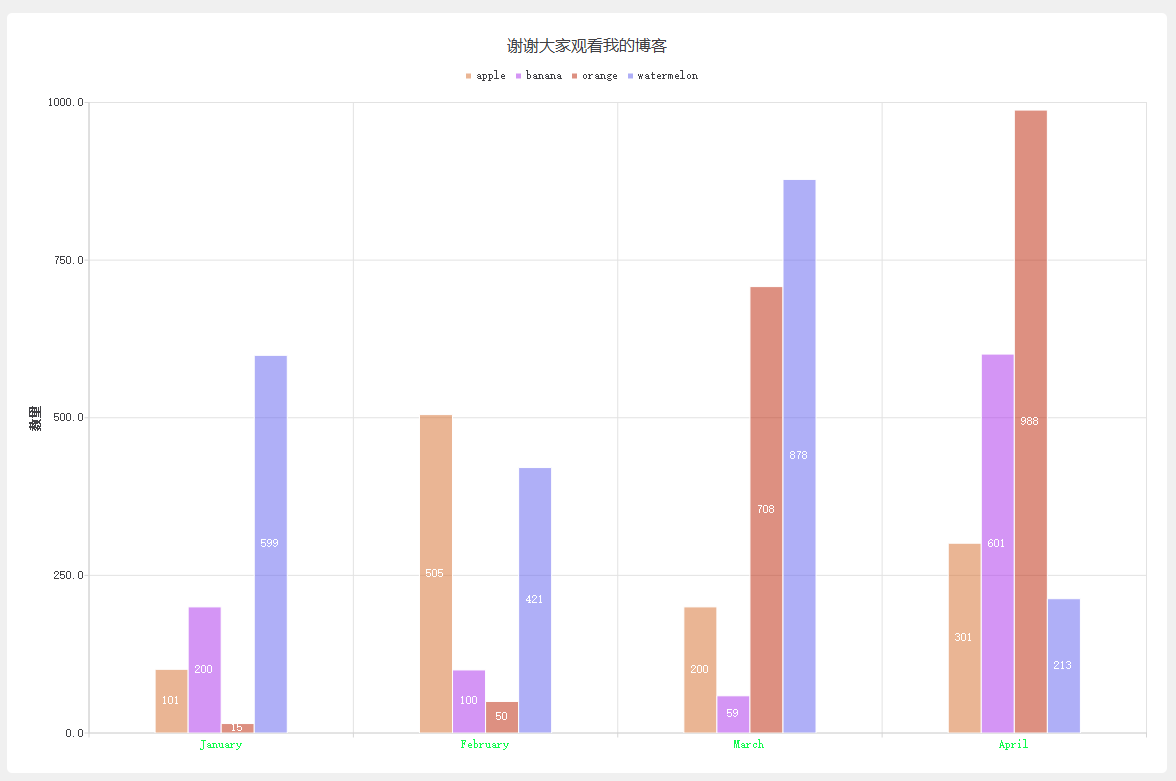Click April's banana bar labeled 601
The width and height of the screenshot is (1176, 781).
coord(996,545)
